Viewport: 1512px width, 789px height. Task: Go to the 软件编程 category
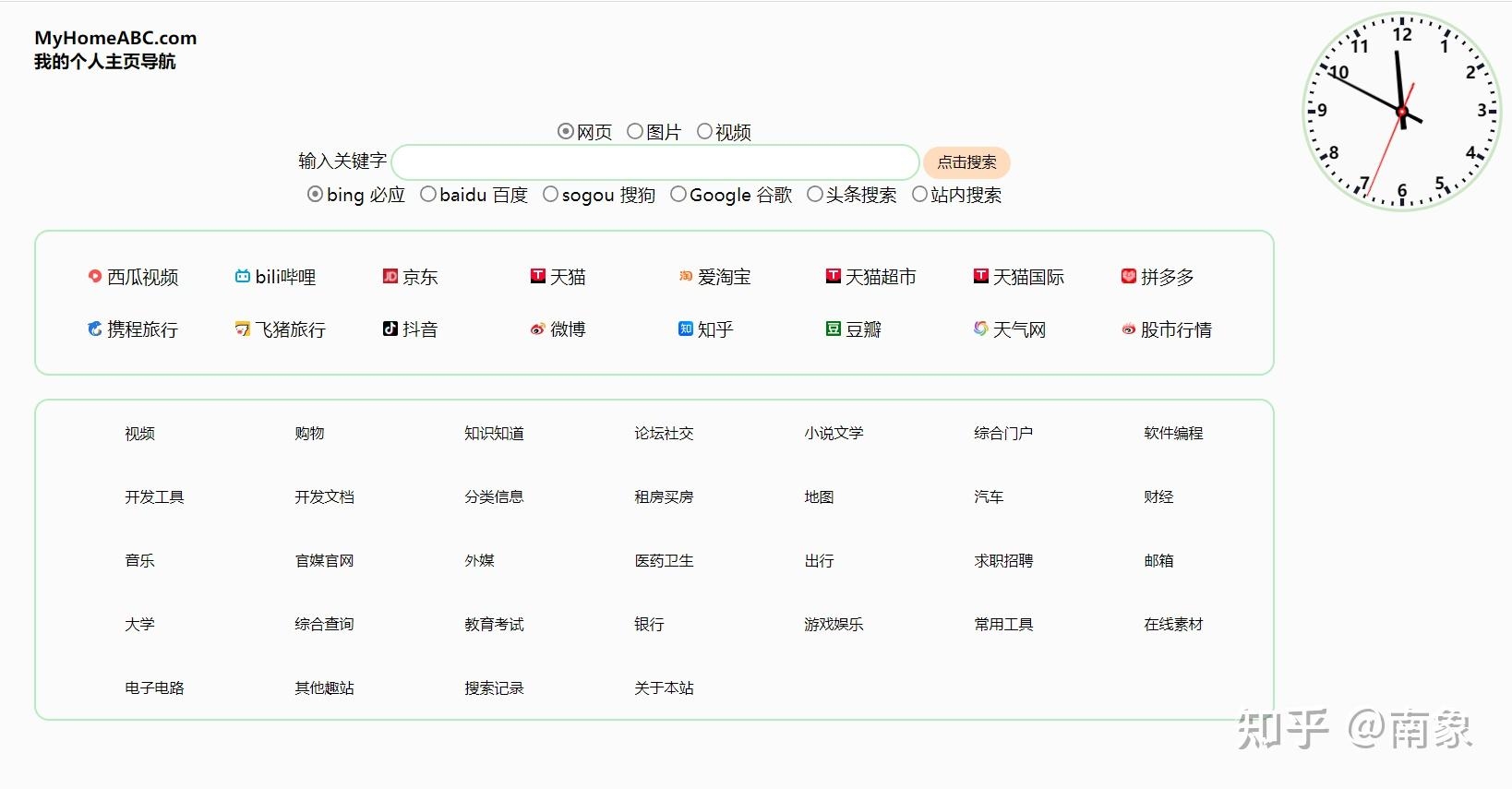pos(1173,433)
